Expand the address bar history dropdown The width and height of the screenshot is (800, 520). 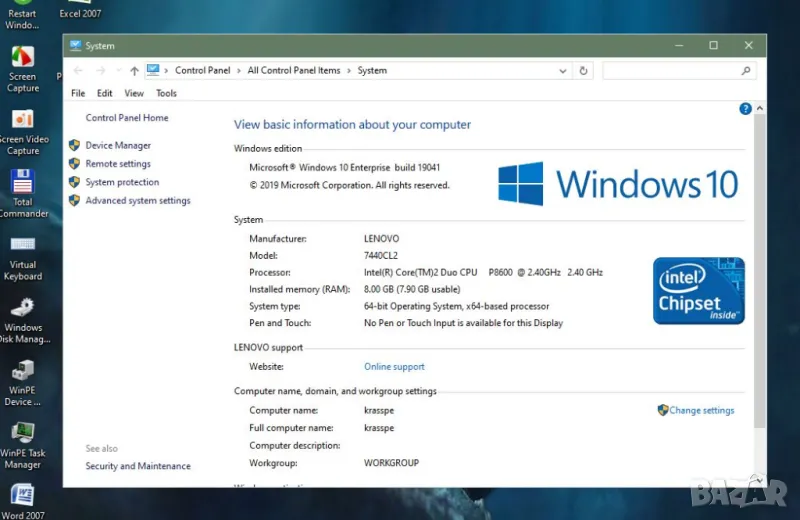coord(565,71)
